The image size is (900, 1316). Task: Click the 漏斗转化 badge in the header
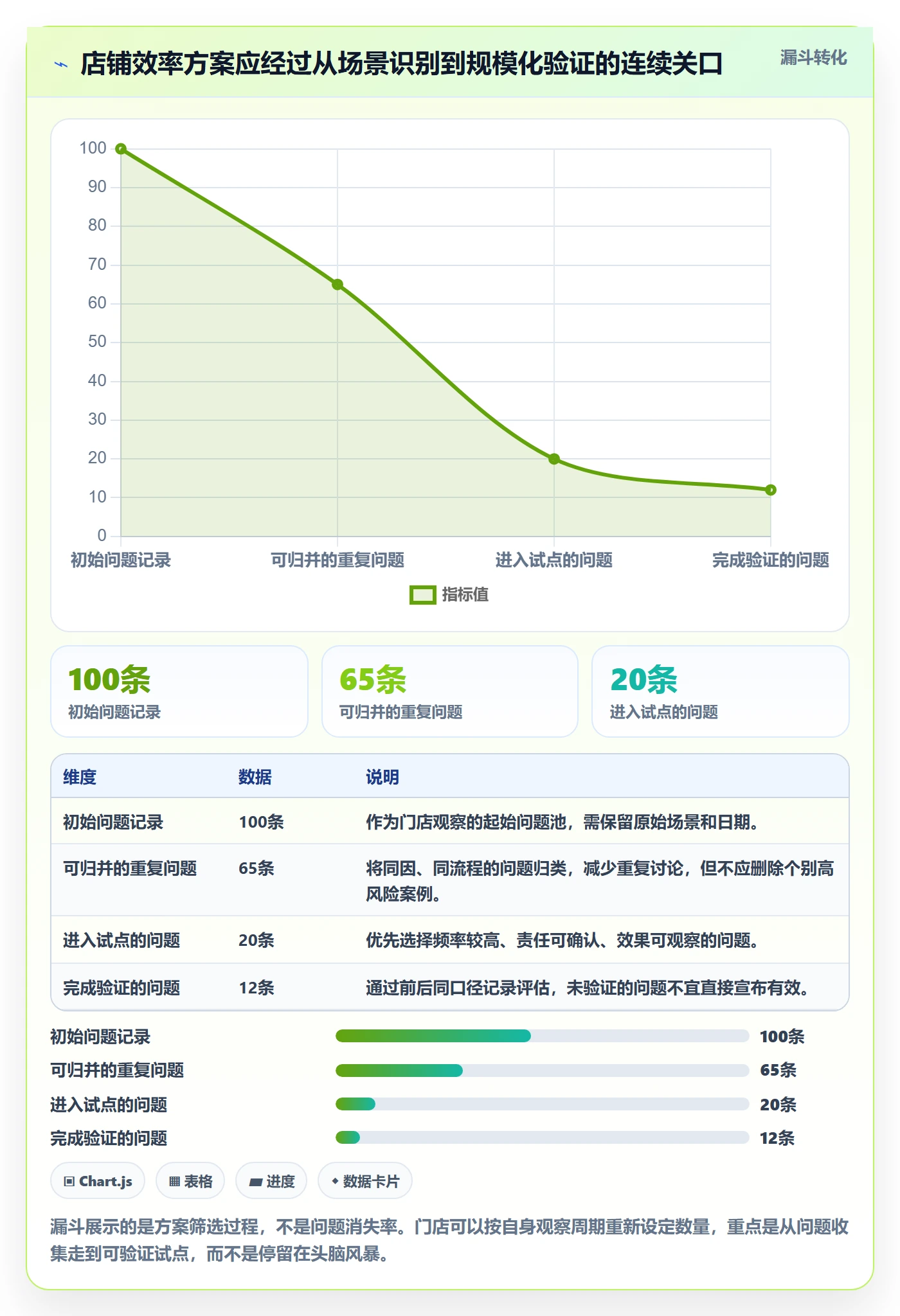[813, 58]
